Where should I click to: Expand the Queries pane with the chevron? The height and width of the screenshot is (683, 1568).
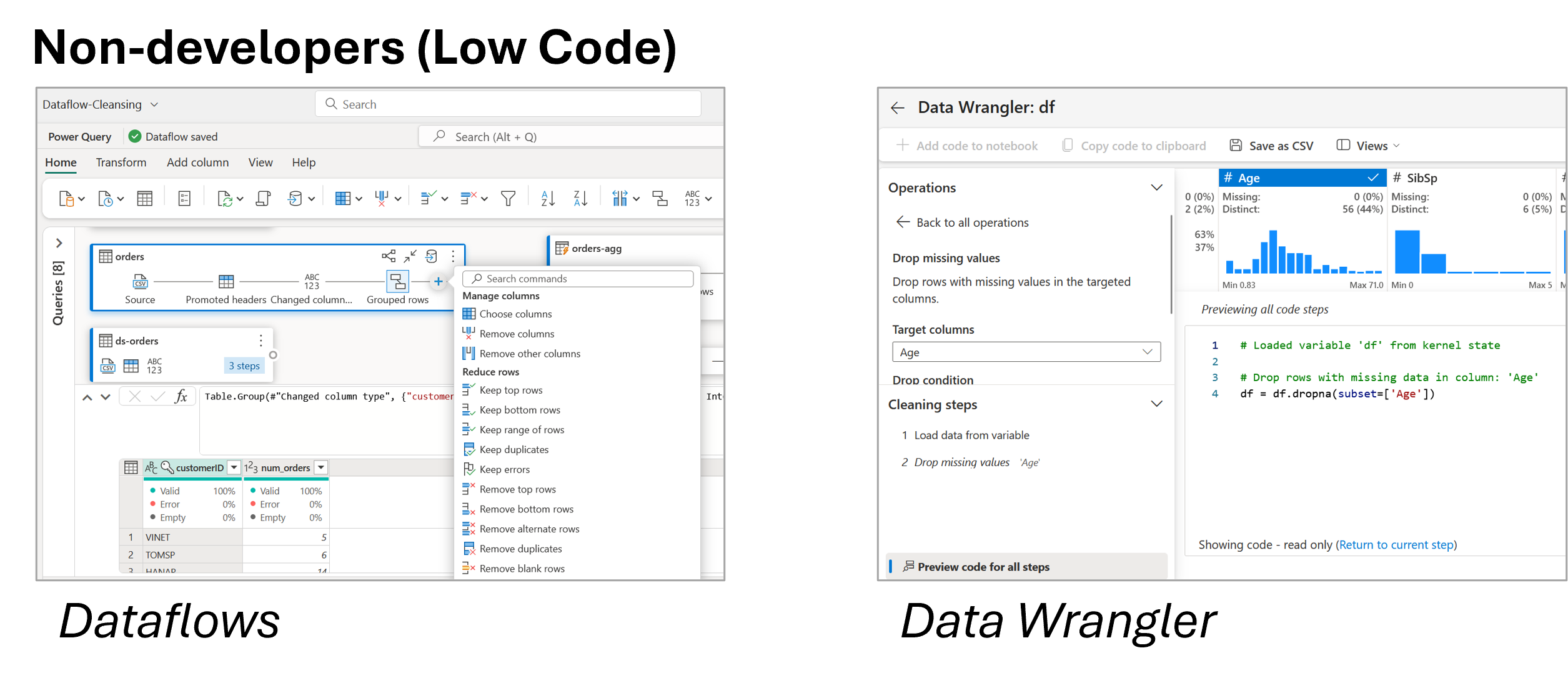click(59, 243)
